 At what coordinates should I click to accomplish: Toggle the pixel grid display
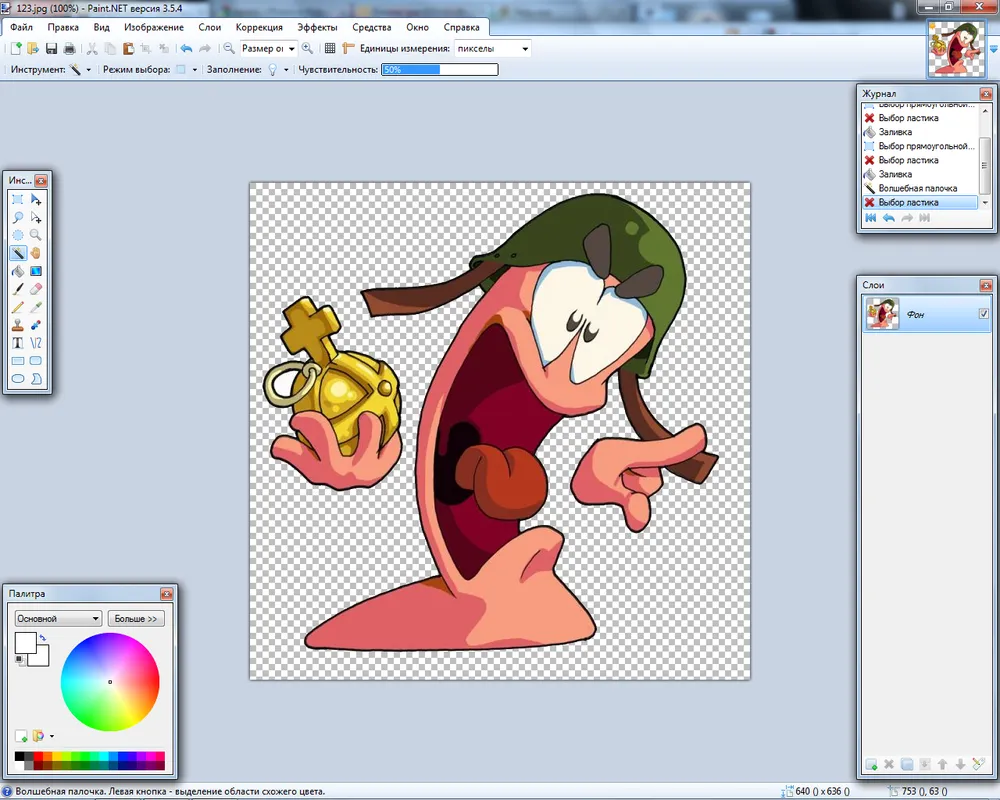(330, 48)
